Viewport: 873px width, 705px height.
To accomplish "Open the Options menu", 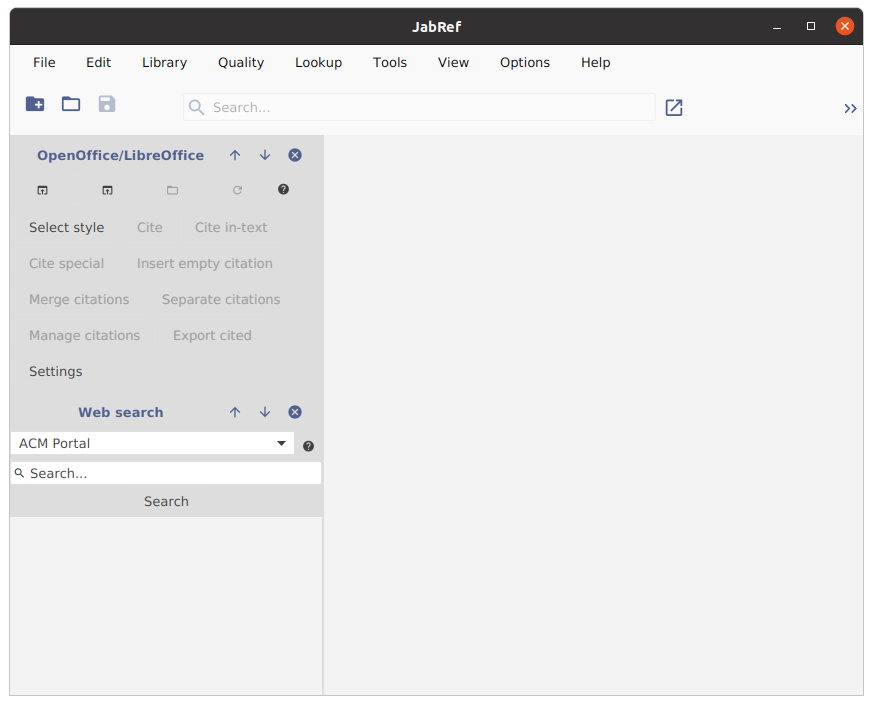I will coord(525,62).
